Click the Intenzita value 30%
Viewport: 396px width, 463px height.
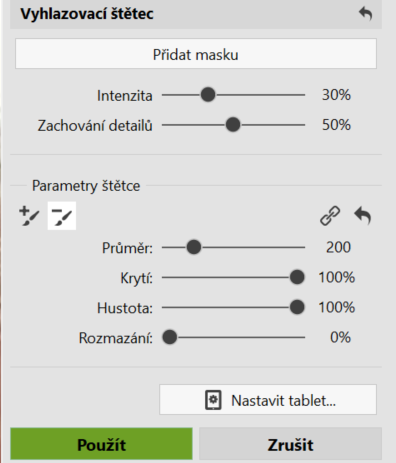(336, 95)
